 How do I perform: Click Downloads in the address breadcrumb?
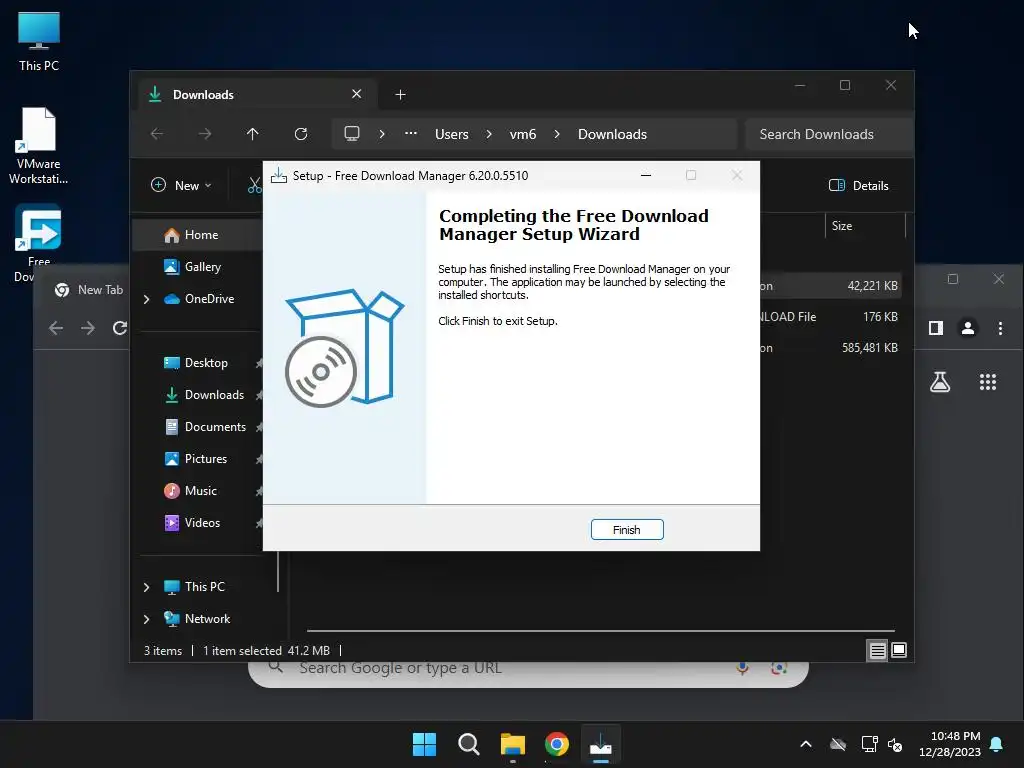(613, 134)
